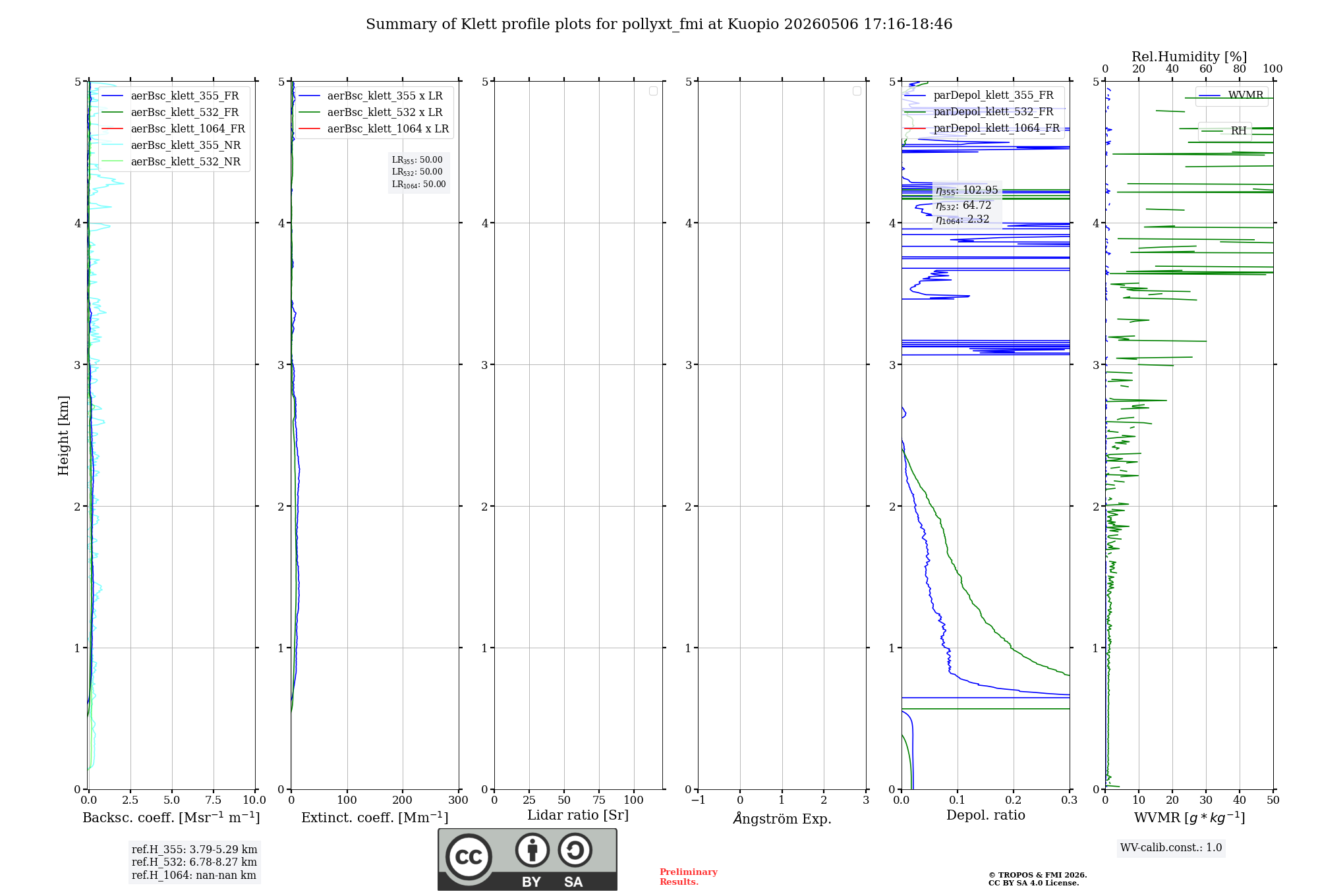1318x896 pixels.
Task: Click the CC BY SA 4.0 License line
Action: coord(1034,883)
